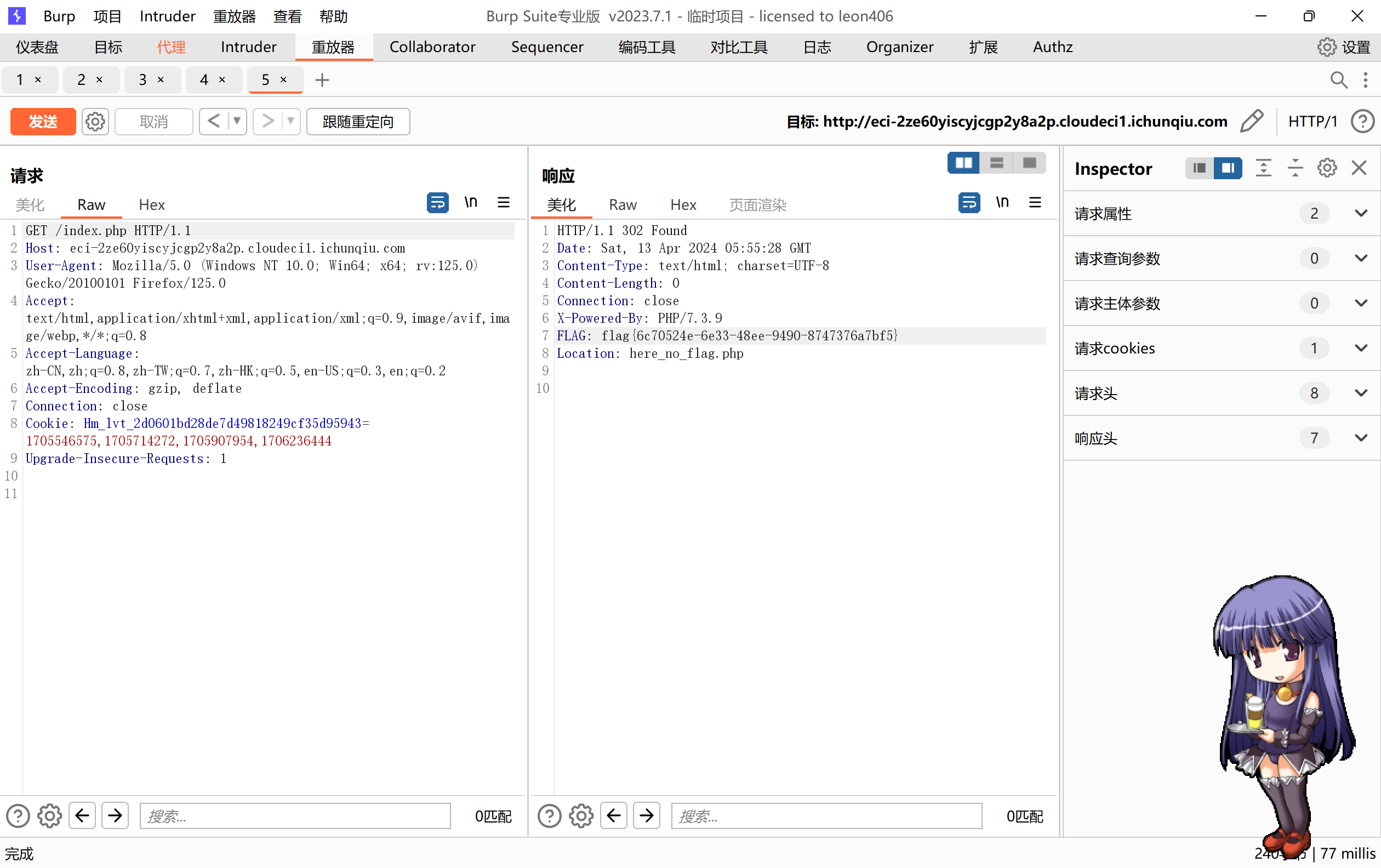Search Repeater tabs with the magnifier icon

[1339, 79]
